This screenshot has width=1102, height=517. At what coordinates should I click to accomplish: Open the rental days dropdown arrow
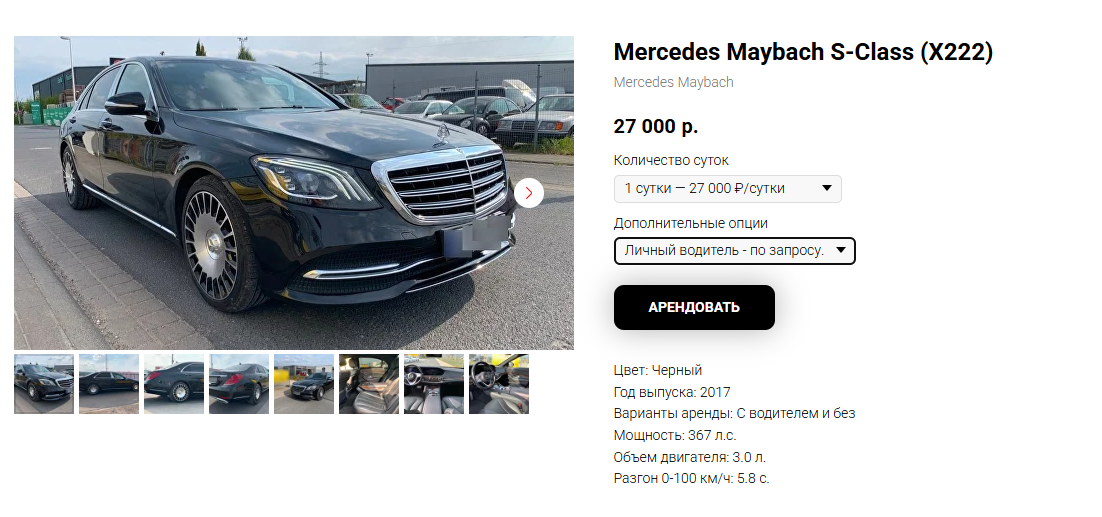826,188
